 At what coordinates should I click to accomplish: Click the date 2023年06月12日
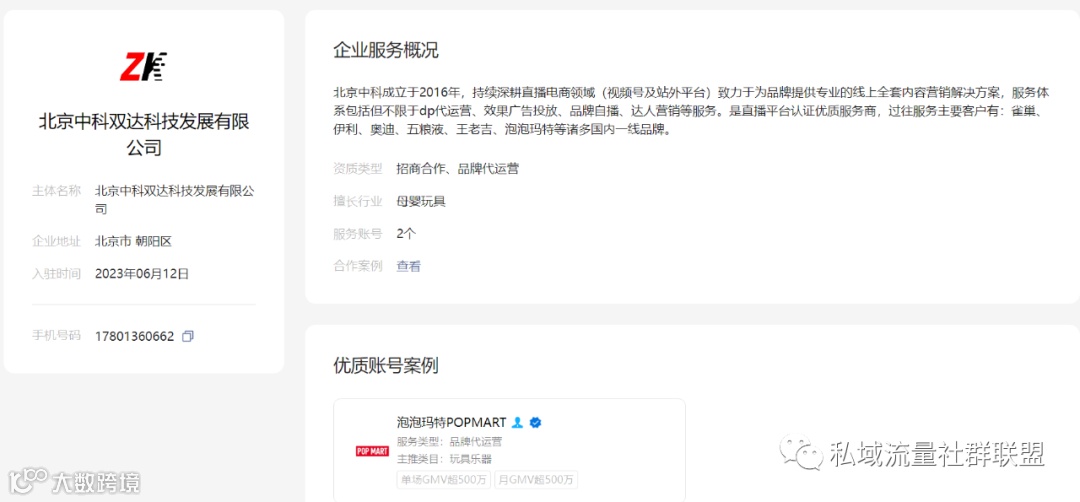click(142, 273)
